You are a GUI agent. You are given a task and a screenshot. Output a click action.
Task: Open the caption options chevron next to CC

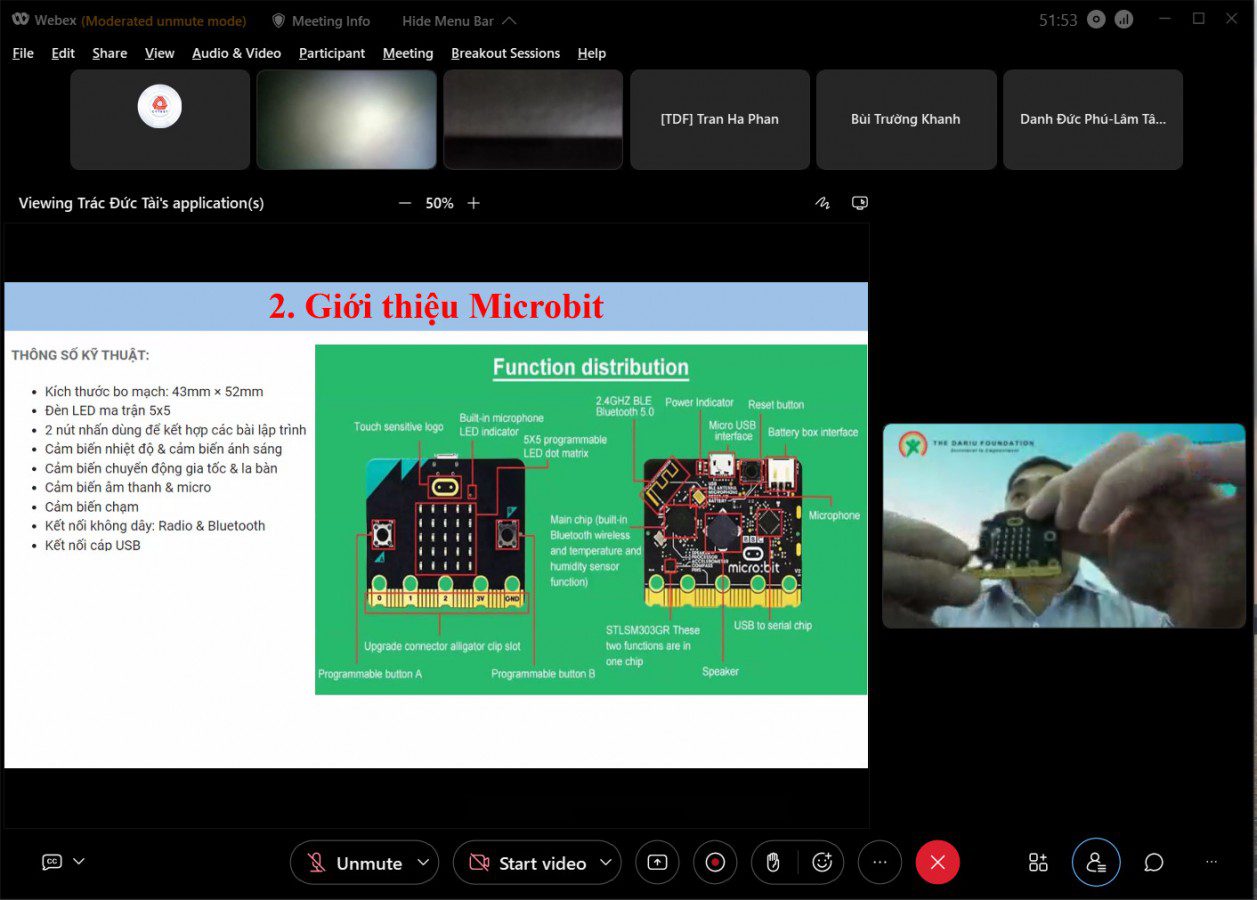79,861
